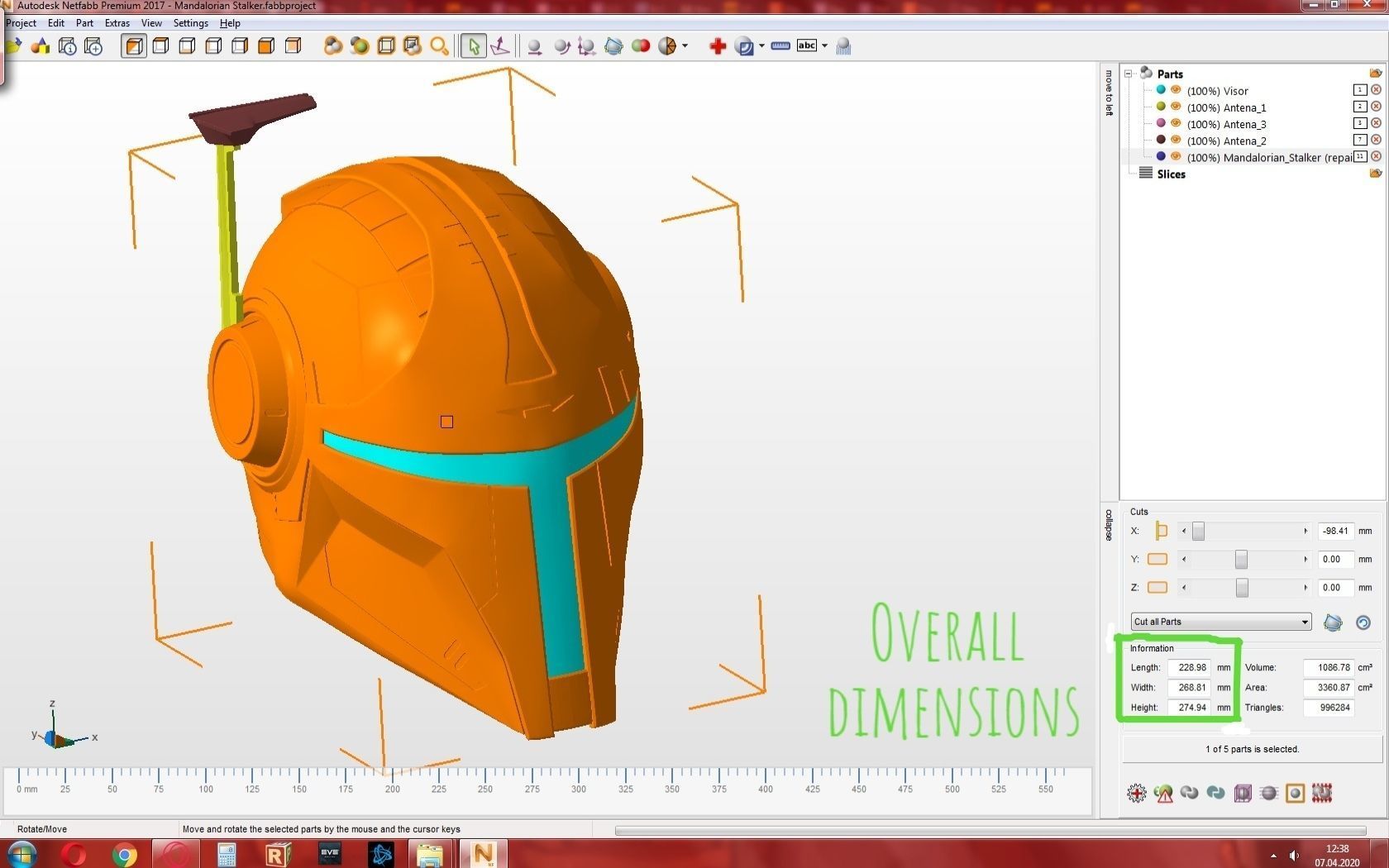Click the blue measurement ruler icon
This screenshot has width=1389, height=868.
click(x=780, y=46)
